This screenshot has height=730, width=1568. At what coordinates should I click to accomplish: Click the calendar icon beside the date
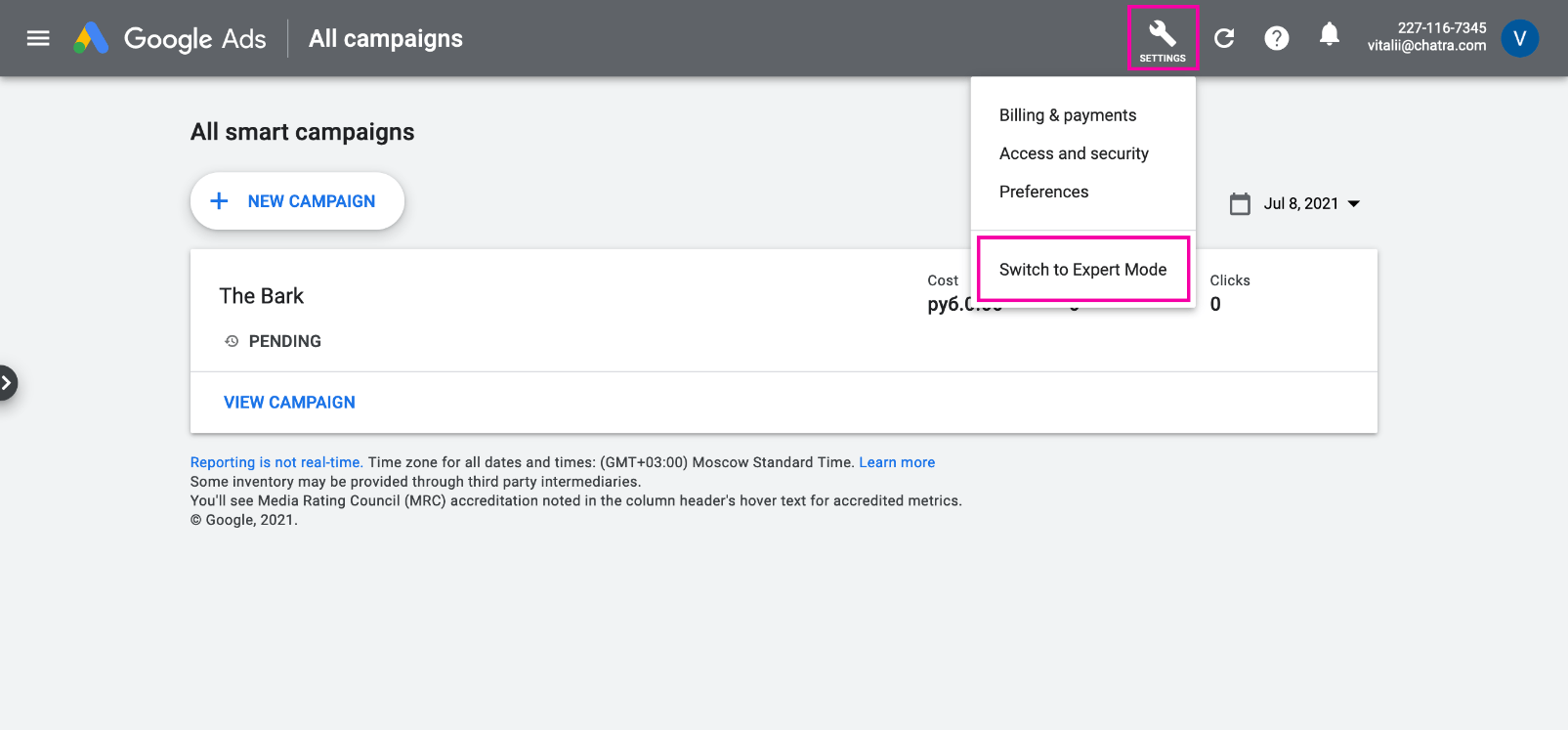click(x=1240, y=204)
